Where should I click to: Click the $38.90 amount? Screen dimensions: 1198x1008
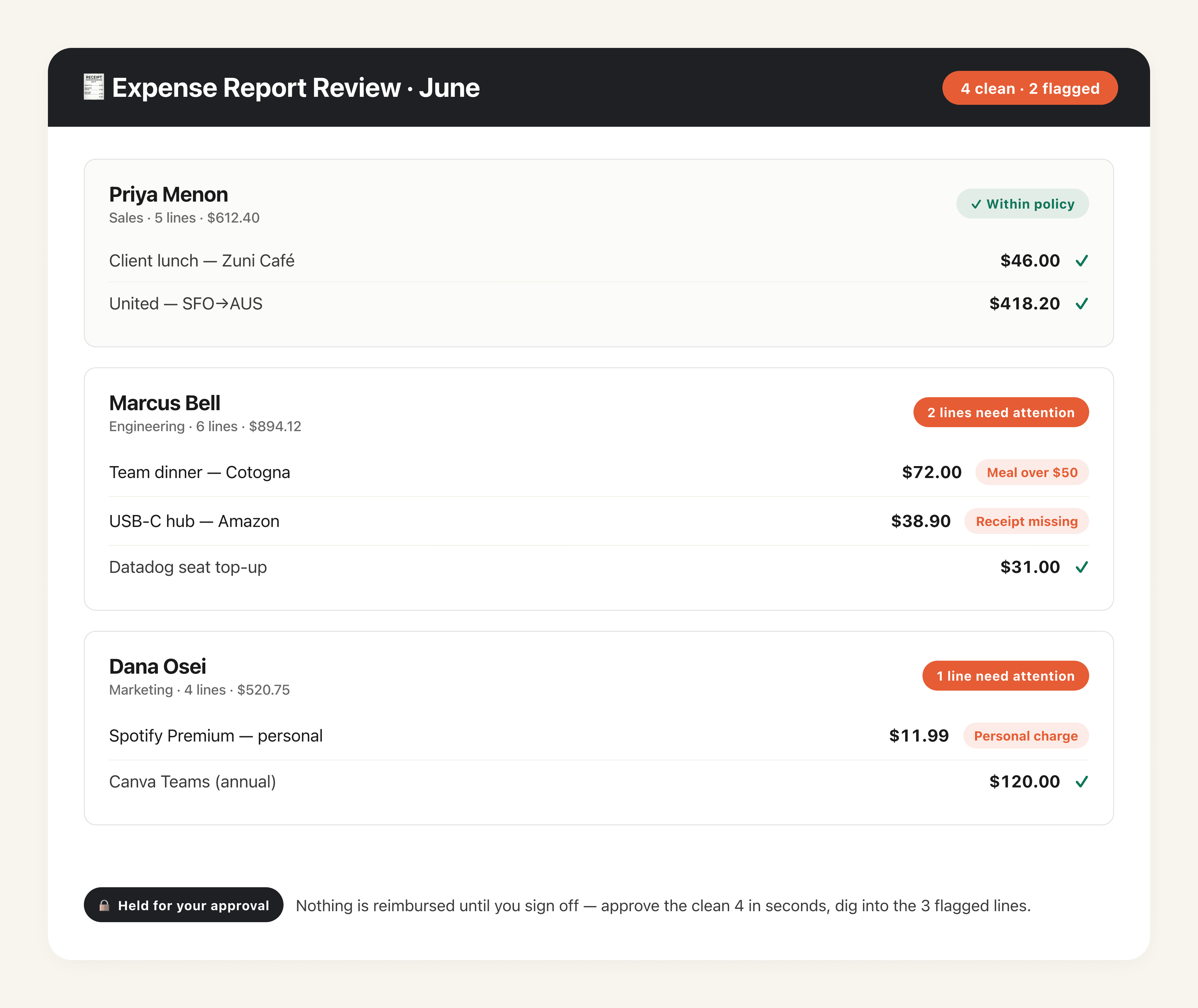pyautogui.click(x=921, y=521)
